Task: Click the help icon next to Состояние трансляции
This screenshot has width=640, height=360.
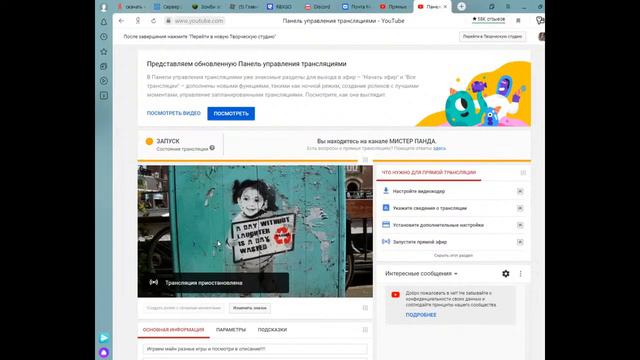Action: [212, 148]
